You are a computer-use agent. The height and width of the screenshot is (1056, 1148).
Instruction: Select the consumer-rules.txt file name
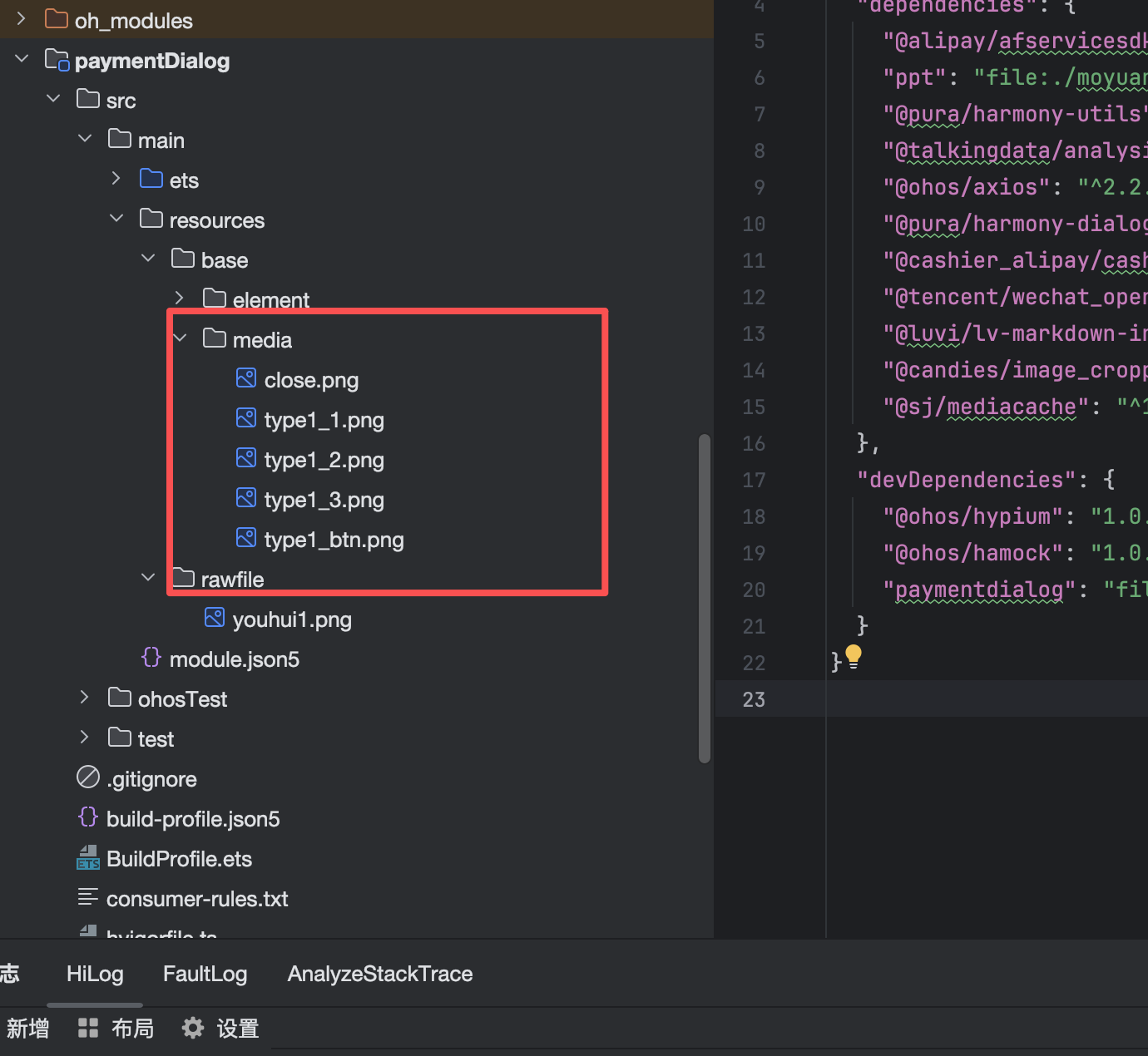click(x=197, y=899)
